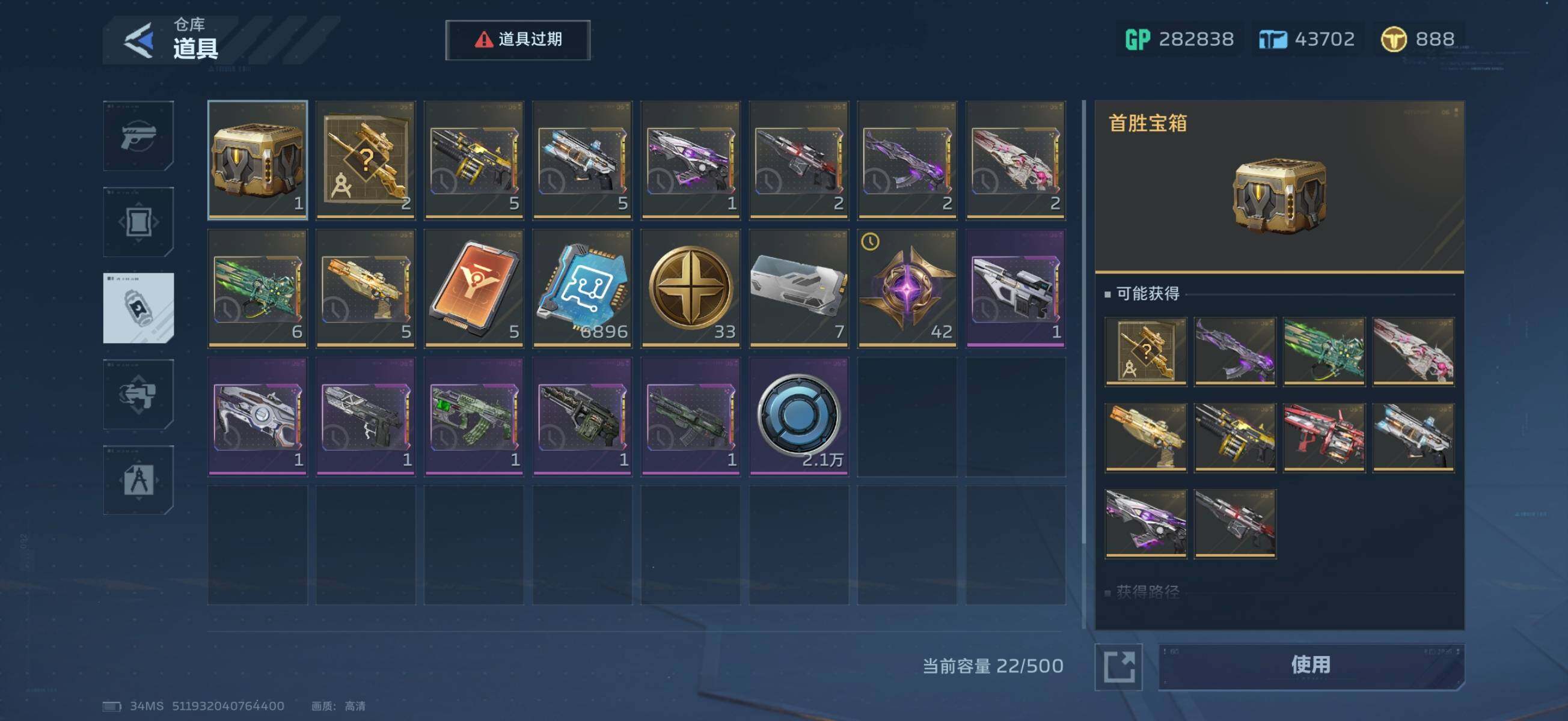Click the share export icon beside 使用
1568x721 pixels.
1119,667
